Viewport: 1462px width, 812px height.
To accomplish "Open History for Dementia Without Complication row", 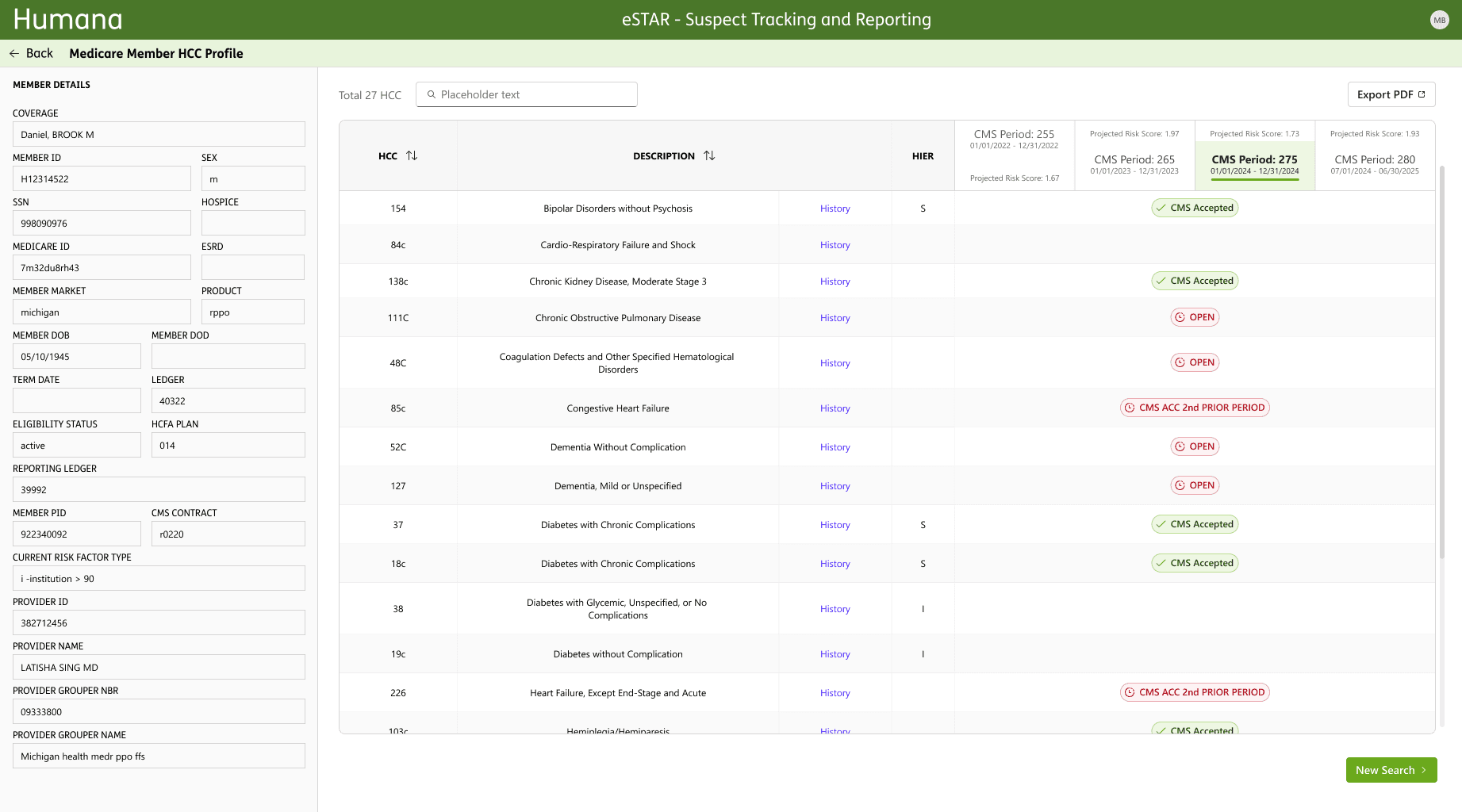I will pyautogui.click(x=835, y=447).
